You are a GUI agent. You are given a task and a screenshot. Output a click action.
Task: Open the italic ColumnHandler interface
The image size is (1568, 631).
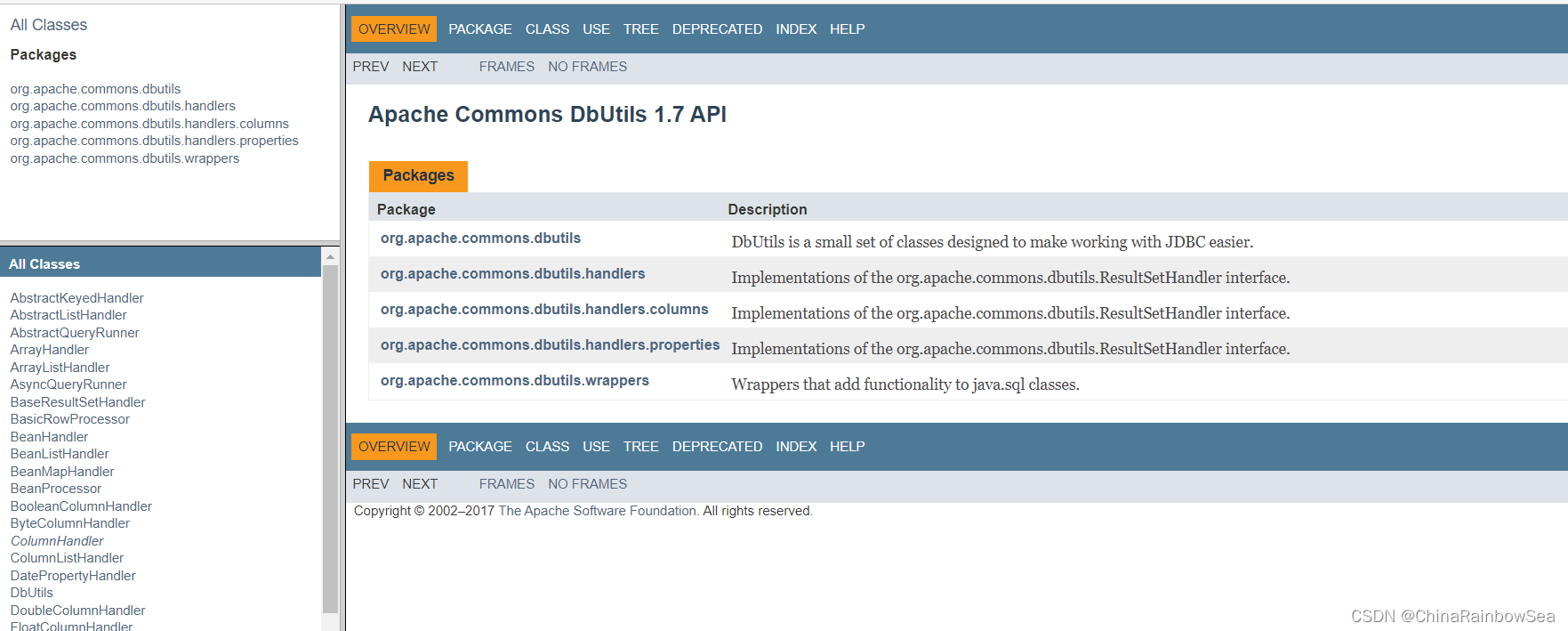click(57, 541)
